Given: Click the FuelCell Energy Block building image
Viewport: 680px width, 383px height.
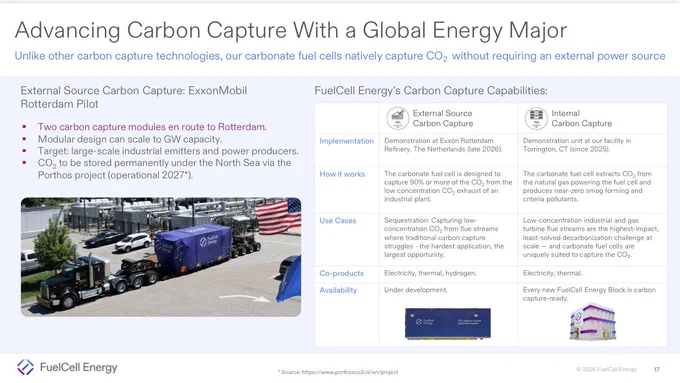Looking at the screenshot, I should point(592,322).
